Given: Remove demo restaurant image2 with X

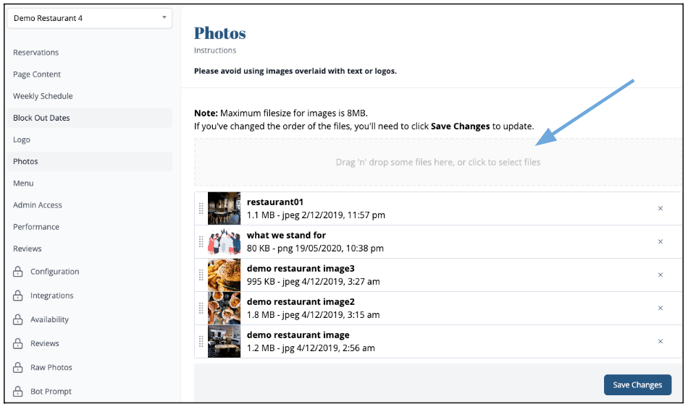Looking at the screenshot, I should pyautogui.click(x=660, y=309).
